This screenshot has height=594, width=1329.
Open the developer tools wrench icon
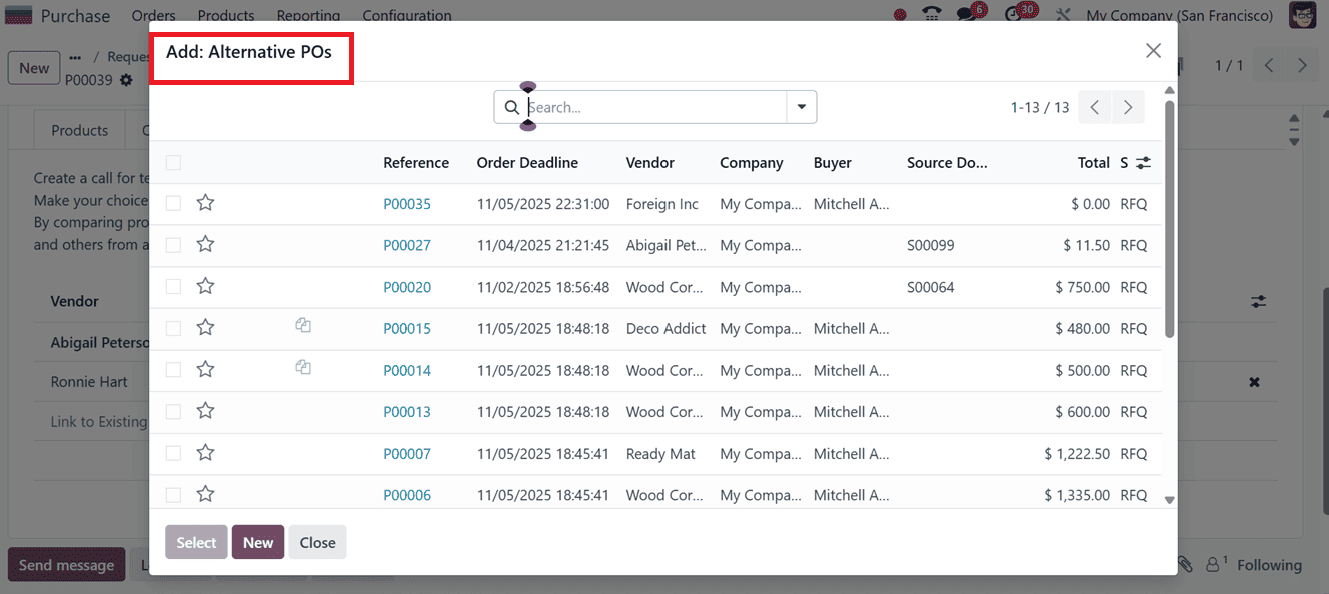point(1063,15)
